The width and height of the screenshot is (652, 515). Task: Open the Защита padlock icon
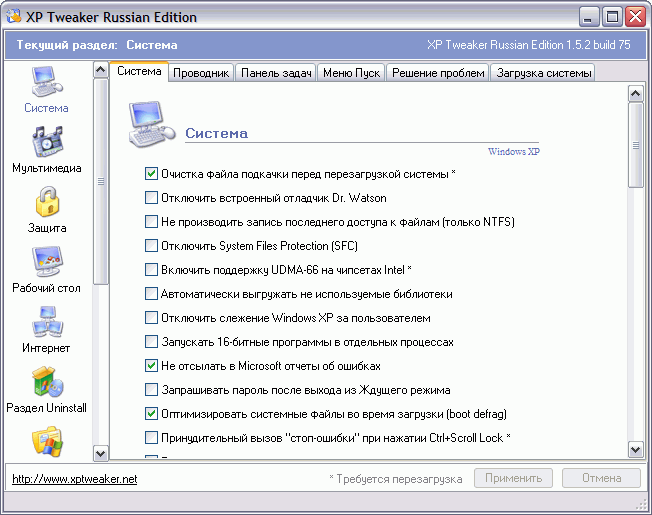[x=47, y=202]
